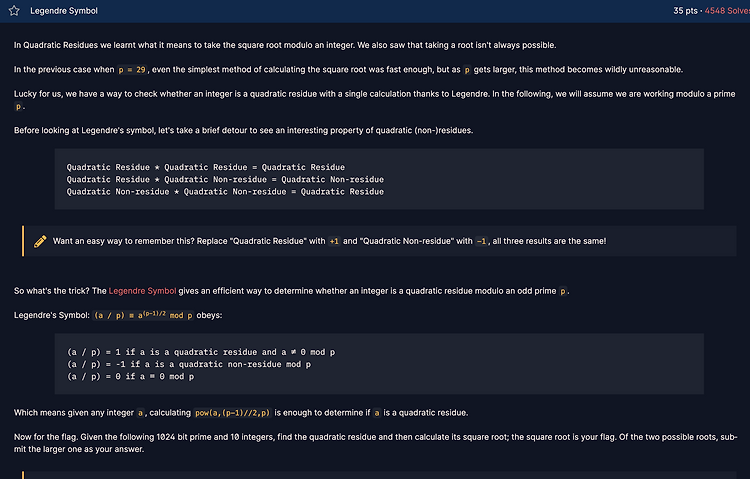Image resolution: width=750 pixels, height=479 pixels.
Task: Select the inline code p = 29
Action: click(132, 70)
